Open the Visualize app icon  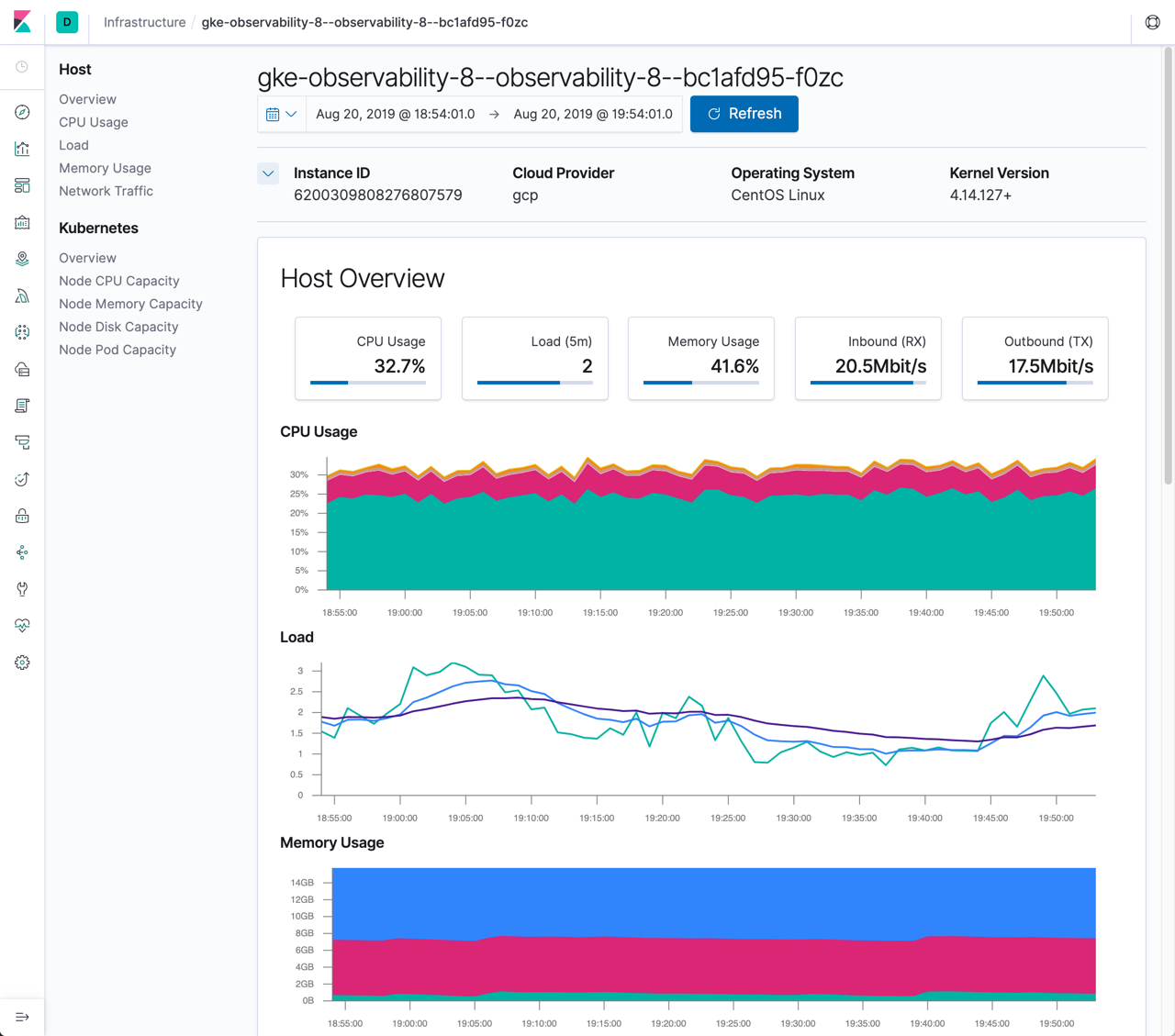coord(22,148)
